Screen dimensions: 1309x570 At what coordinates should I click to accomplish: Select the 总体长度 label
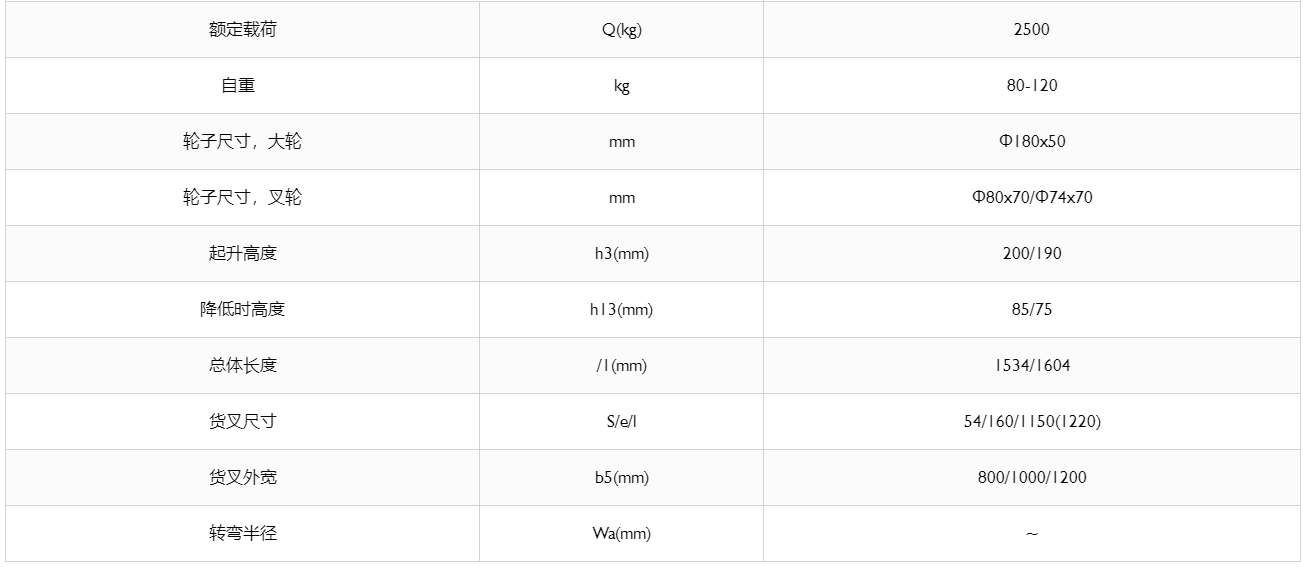point(242,365)
